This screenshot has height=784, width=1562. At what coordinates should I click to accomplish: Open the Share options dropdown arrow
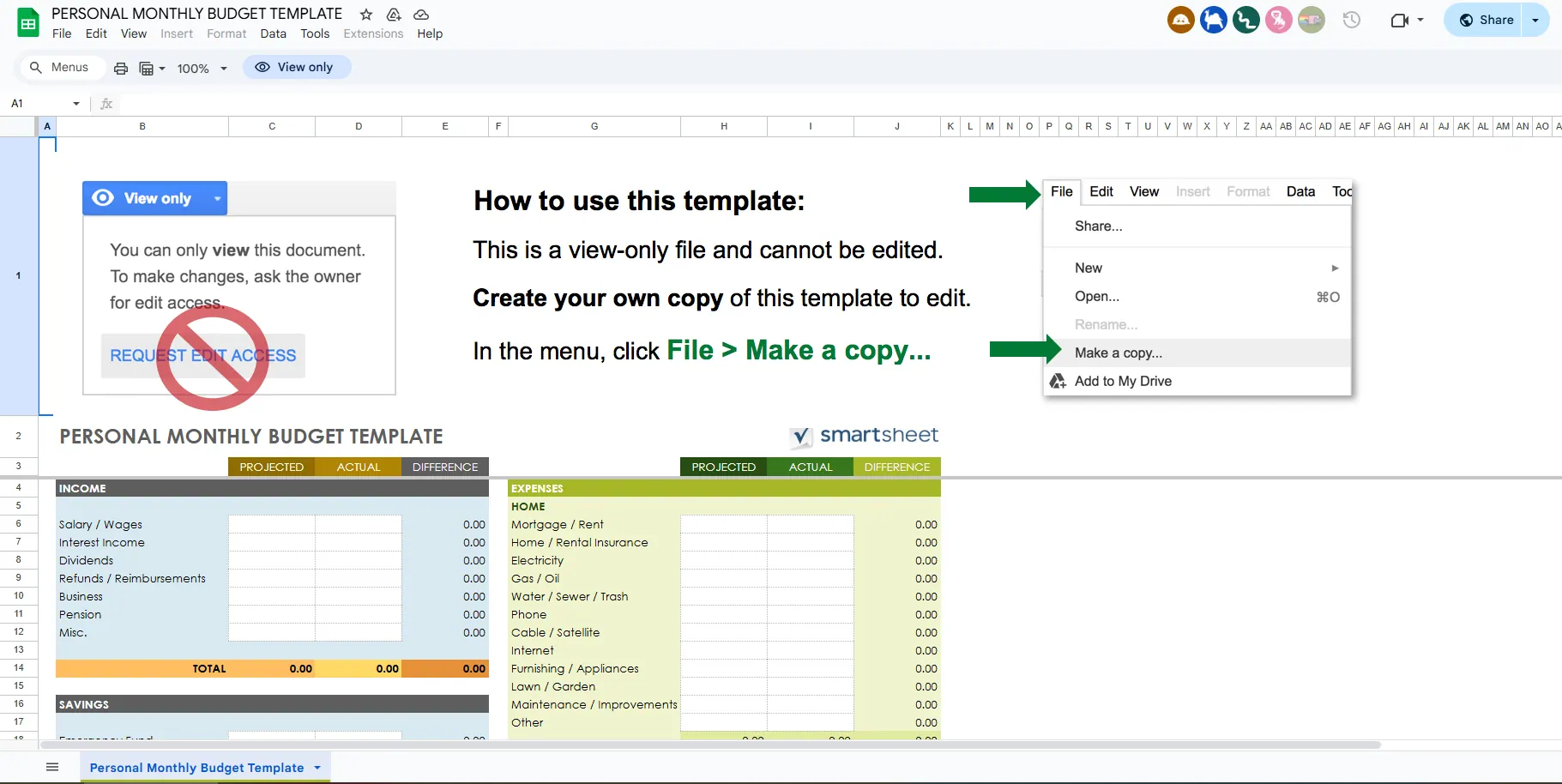pos(1535,20)
